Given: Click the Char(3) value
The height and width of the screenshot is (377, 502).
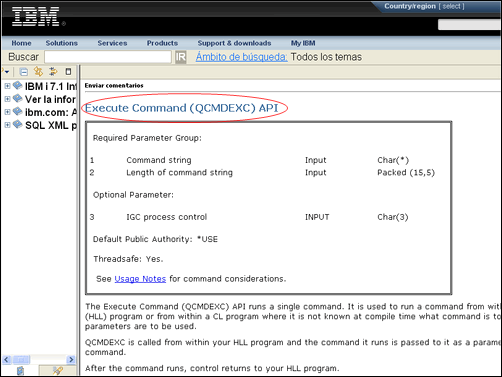Looking at the screenshot, I should [x=393, y=217].
